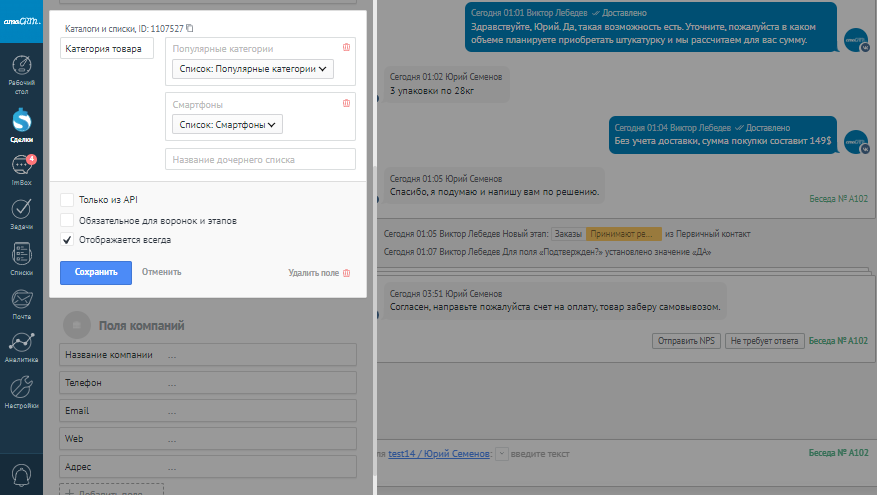Open ImBox chat icon with badge
Screen dimensions: 877x495
tap(21, 167)
